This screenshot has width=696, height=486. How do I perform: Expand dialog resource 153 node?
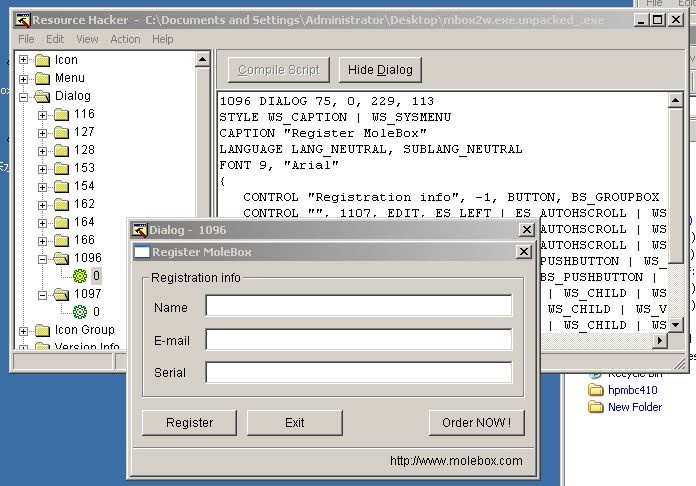coord(42,169)
